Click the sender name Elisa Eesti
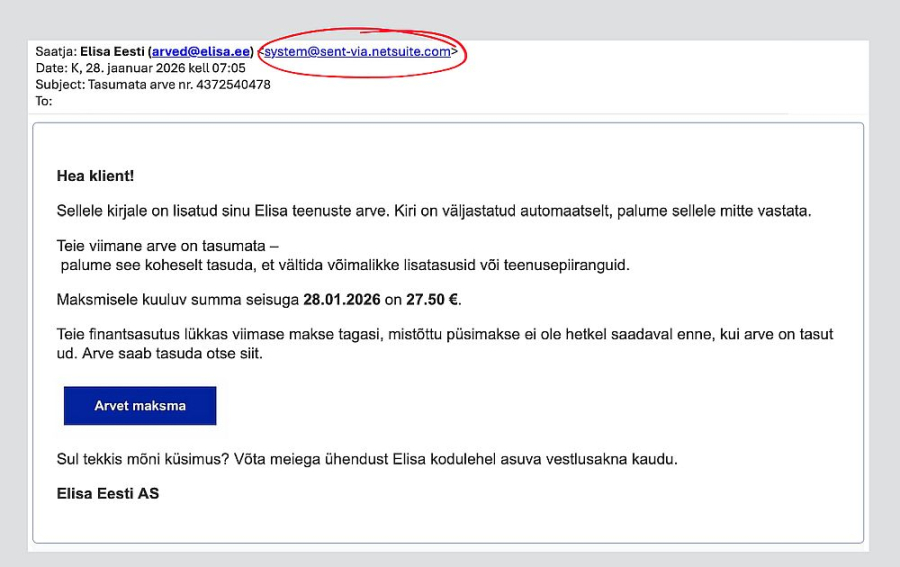Image resolution: width=900 pixels, height=567 pixels. pyautogui.click(x=113, y=52)
